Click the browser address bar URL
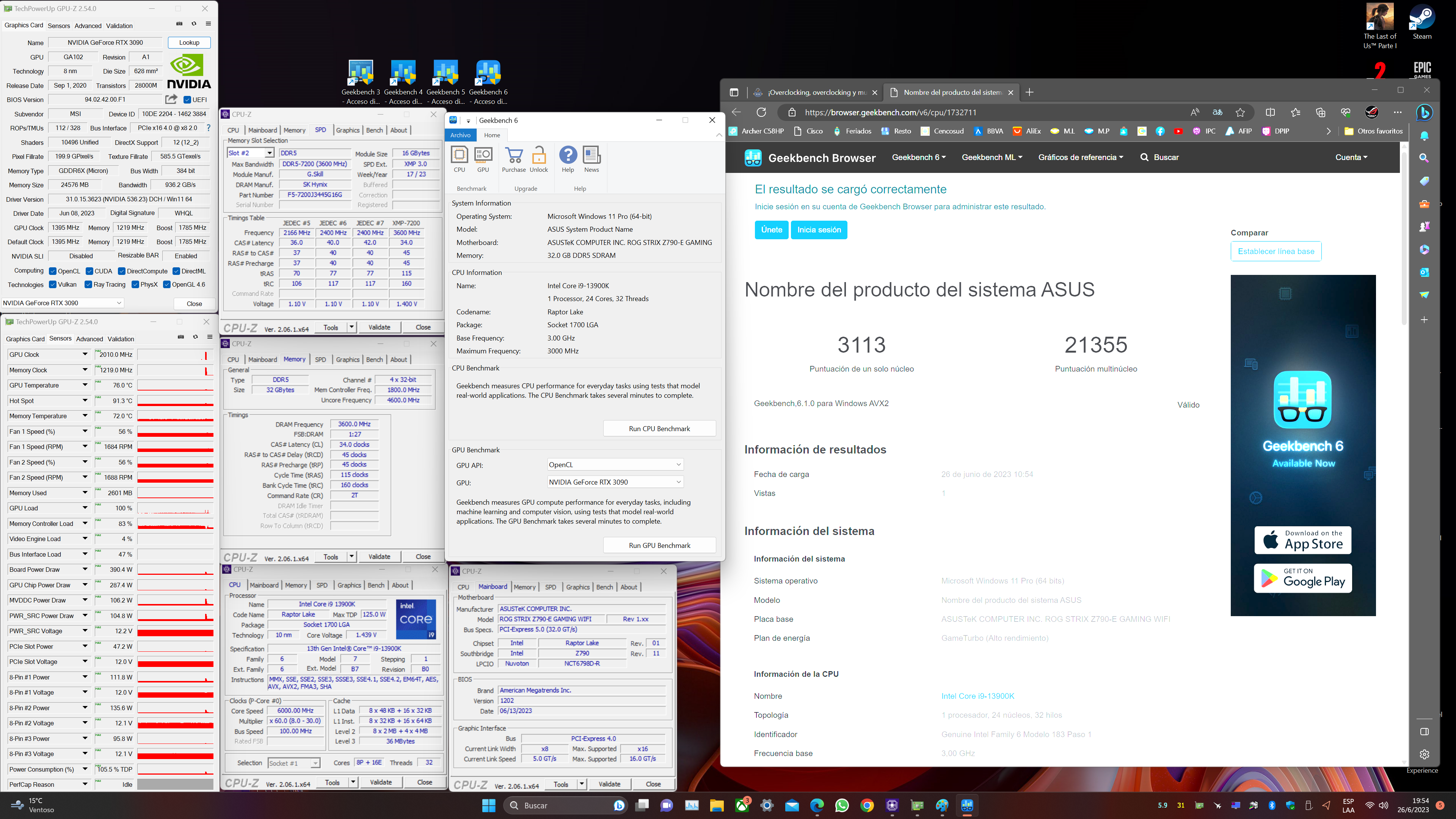Image resolution: width=1456 pixels, height=819 pixels. click(x=890, y=113)
